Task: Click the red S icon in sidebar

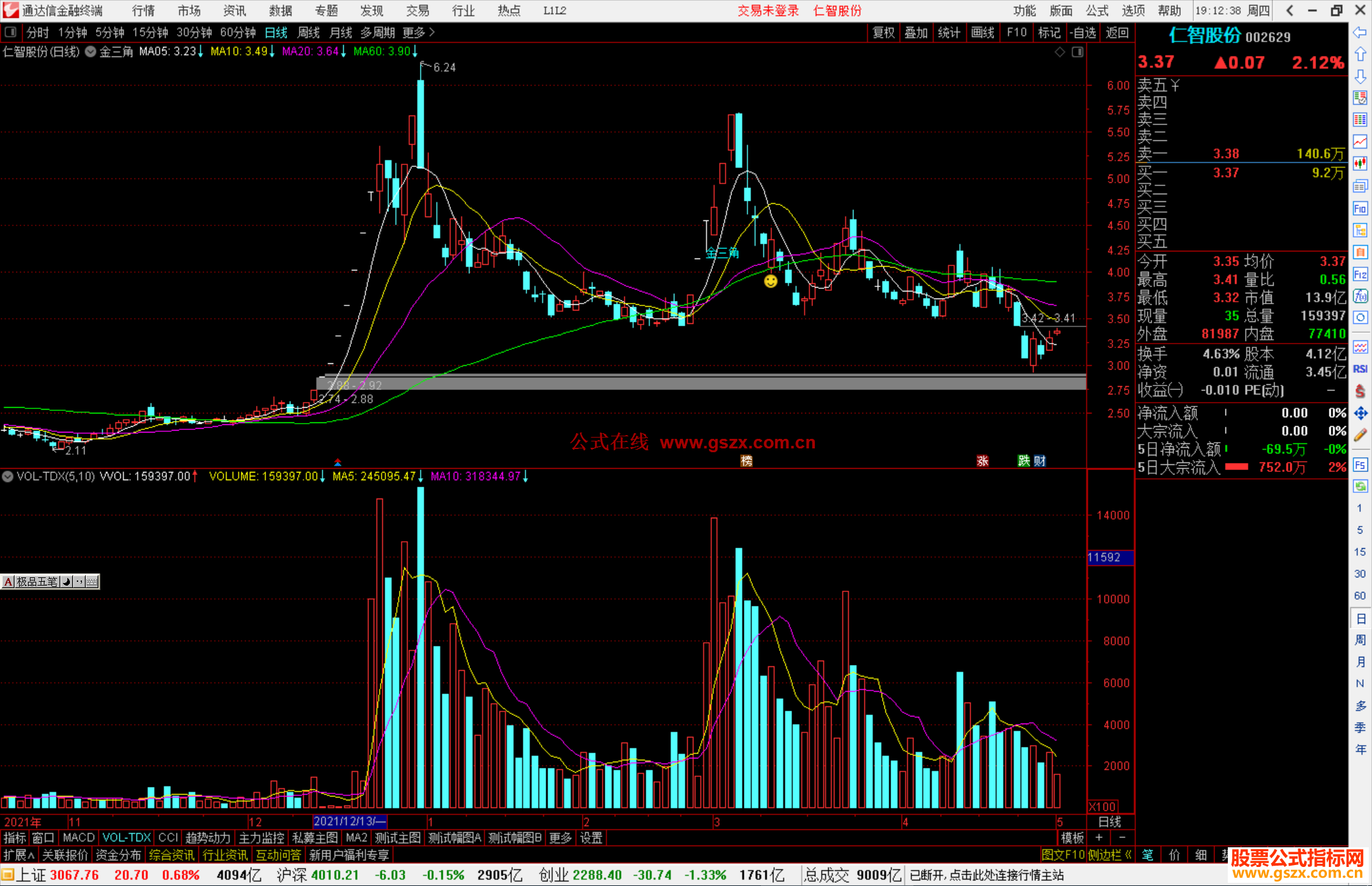Action: coord(1360,391)
